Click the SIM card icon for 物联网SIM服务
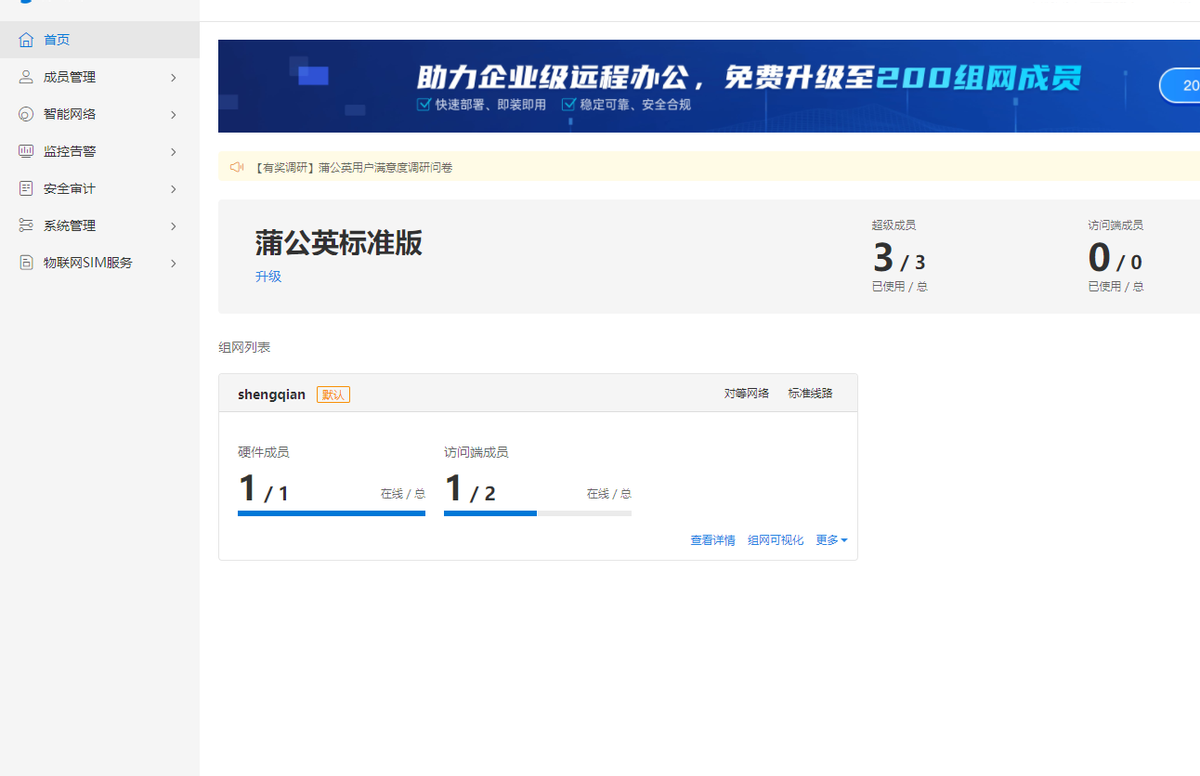This screenshot has height=776, width=1200. (x=26, y=262)
